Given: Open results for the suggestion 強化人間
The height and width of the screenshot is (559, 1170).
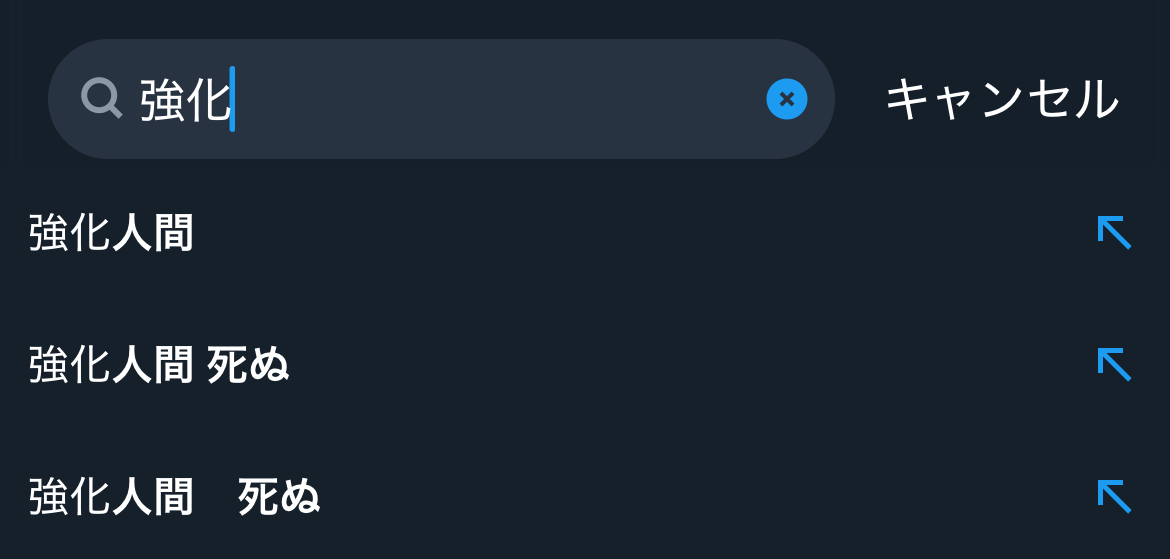Looking at the screenshot, I should (111, 234).
